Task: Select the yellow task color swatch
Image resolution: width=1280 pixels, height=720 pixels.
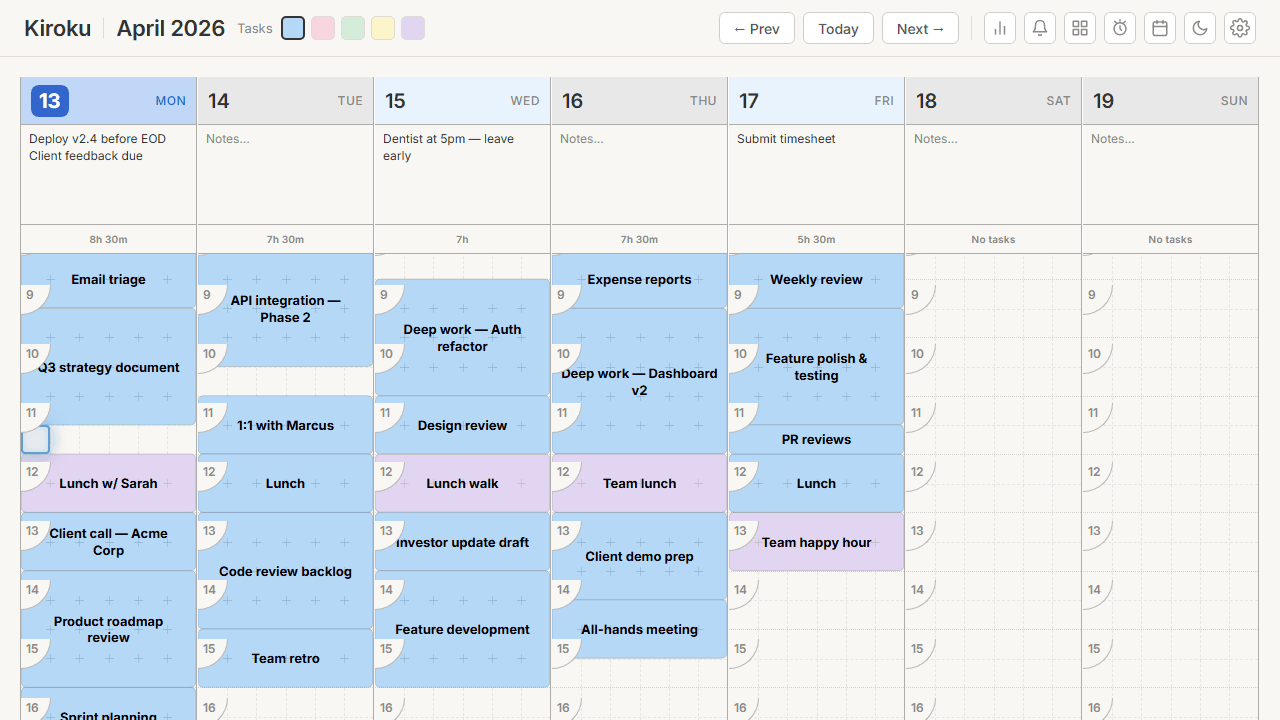Action: pos(382,28)
